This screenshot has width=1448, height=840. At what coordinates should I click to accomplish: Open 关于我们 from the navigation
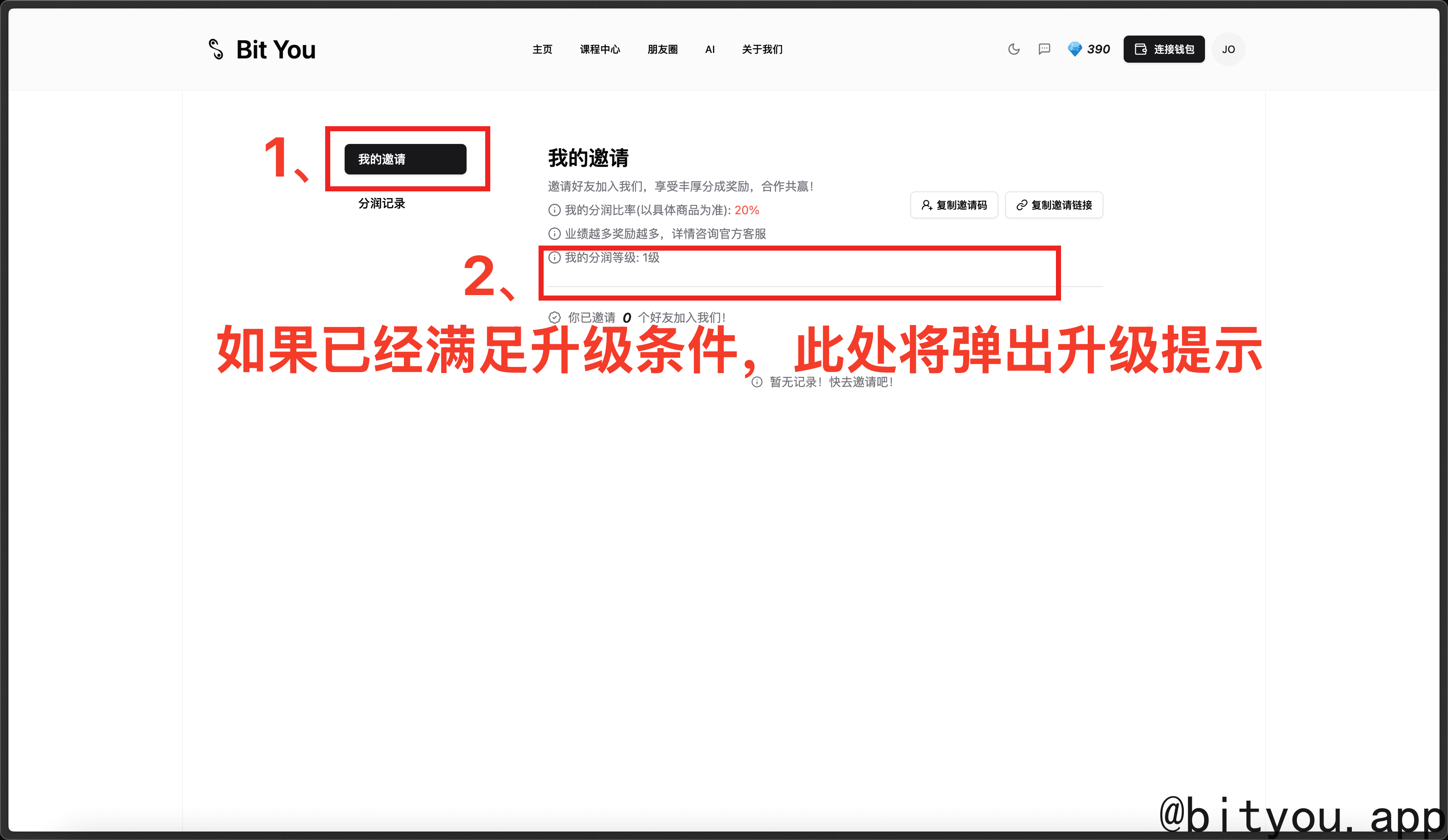coord(762,50)
